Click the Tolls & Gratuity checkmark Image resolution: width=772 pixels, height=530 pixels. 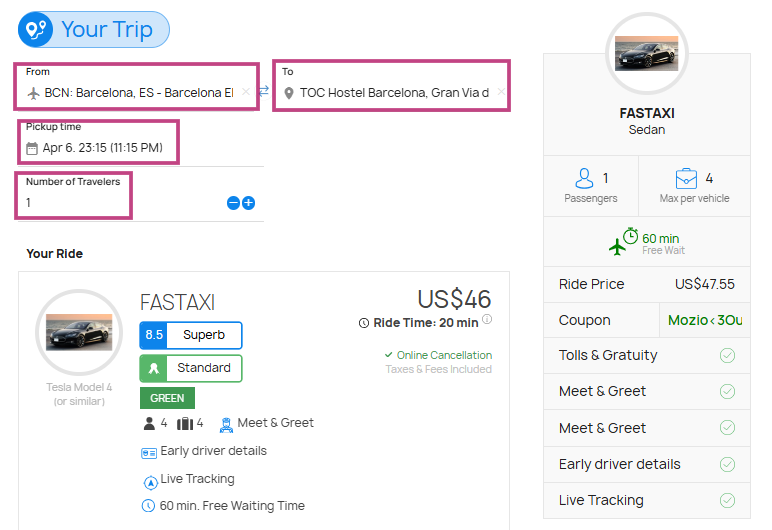pyautogui.click(x=727, y=355)
